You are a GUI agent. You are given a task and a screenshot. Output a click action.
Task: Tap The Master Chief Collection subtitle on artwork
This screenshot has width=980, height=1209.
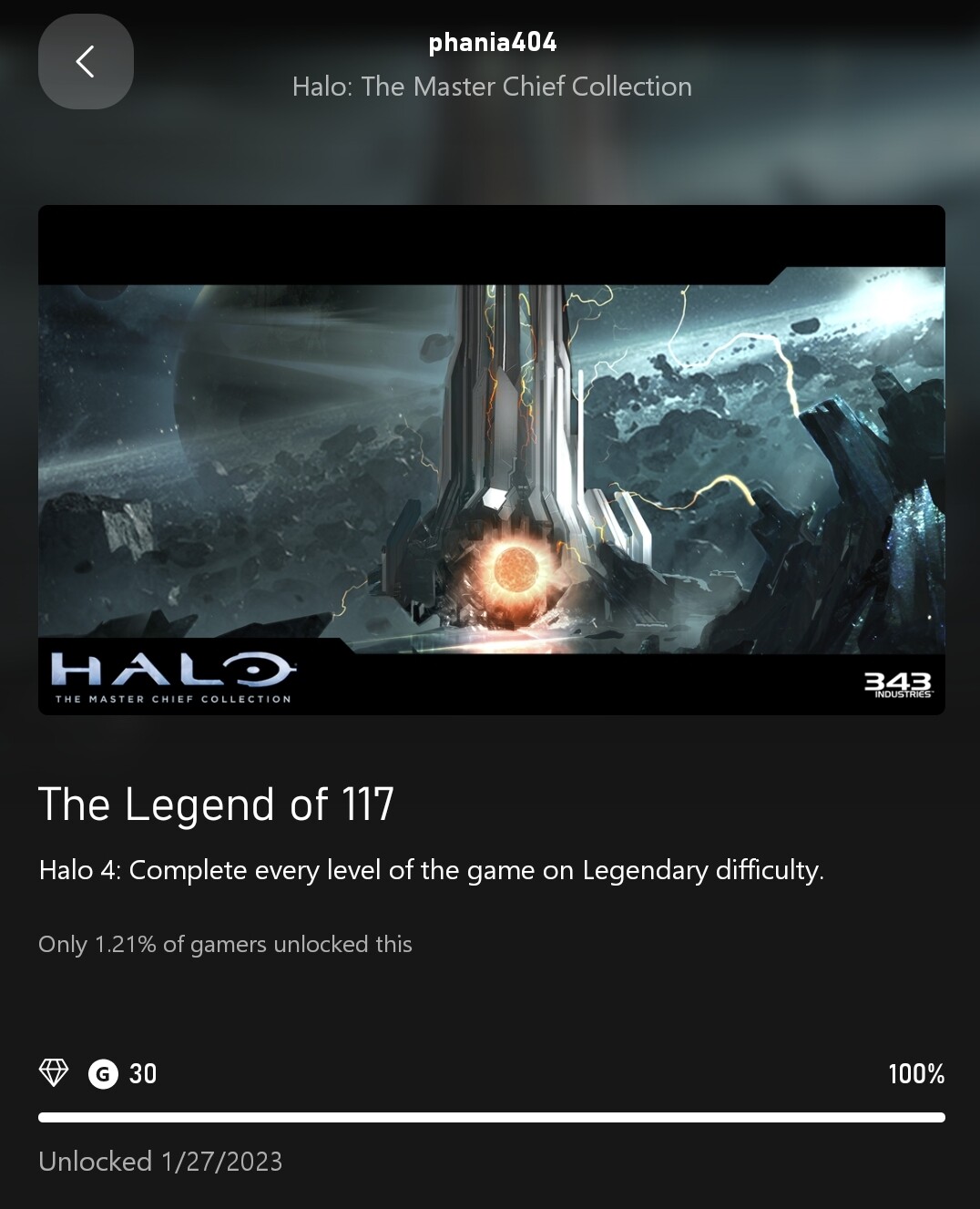coord(173,699)
